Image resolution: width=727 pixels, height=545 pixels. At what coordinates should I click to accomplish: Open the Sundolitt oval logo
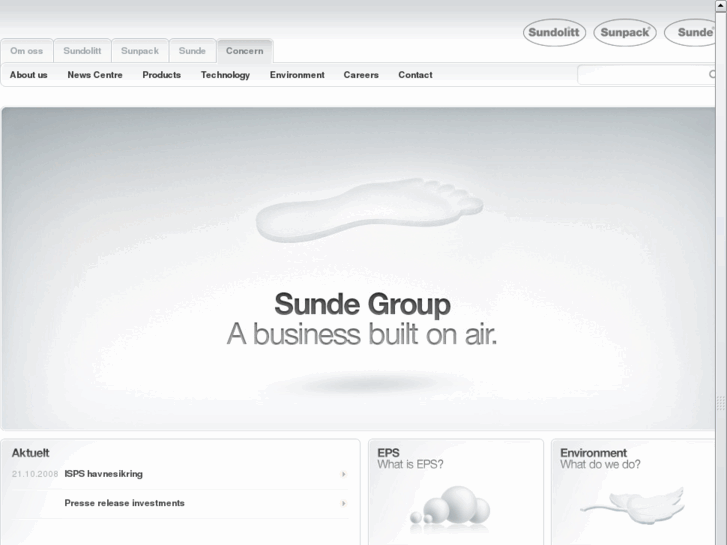point(555,32)
